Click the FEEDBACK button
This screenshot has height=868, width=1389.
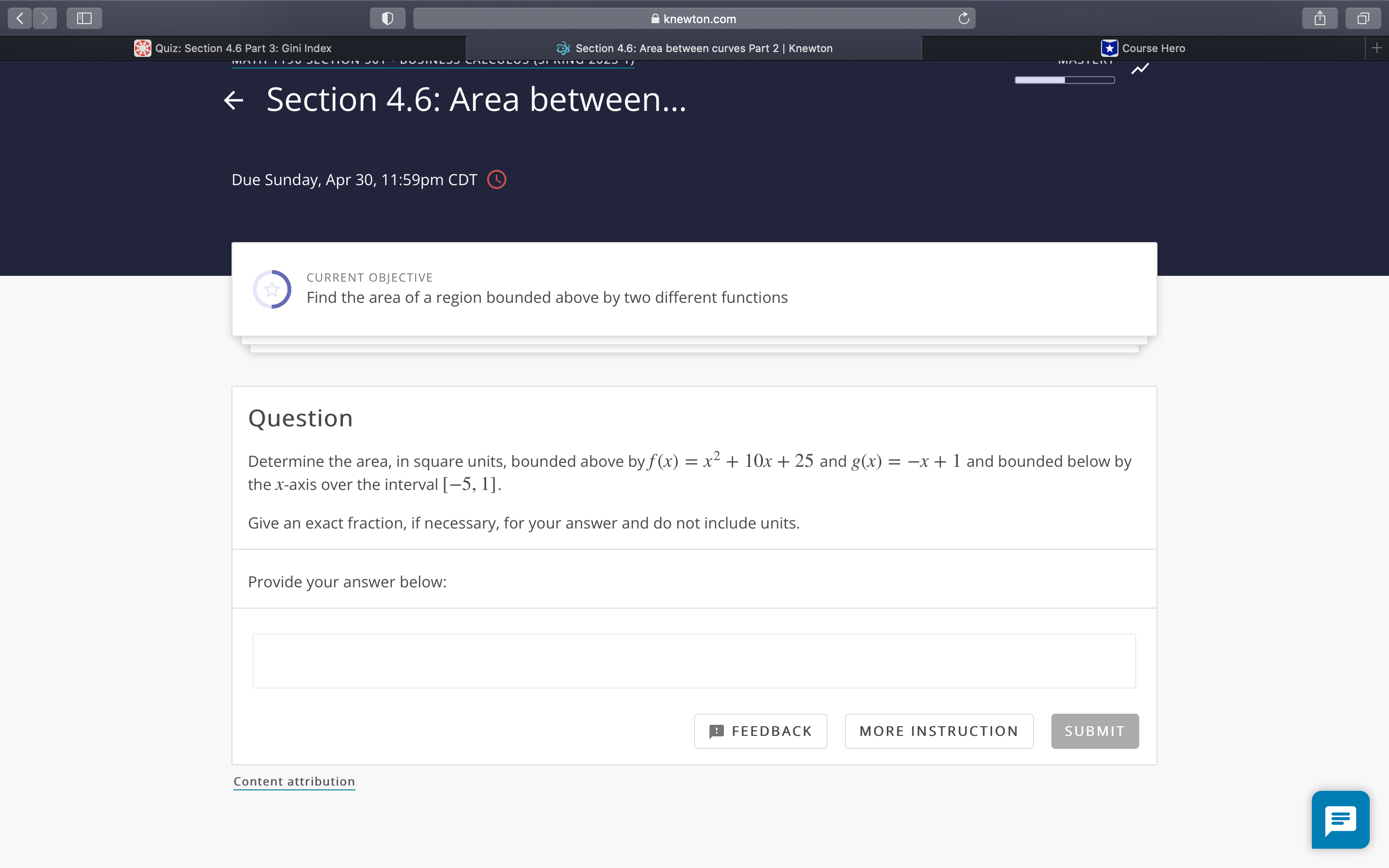[x=761, y=731]
